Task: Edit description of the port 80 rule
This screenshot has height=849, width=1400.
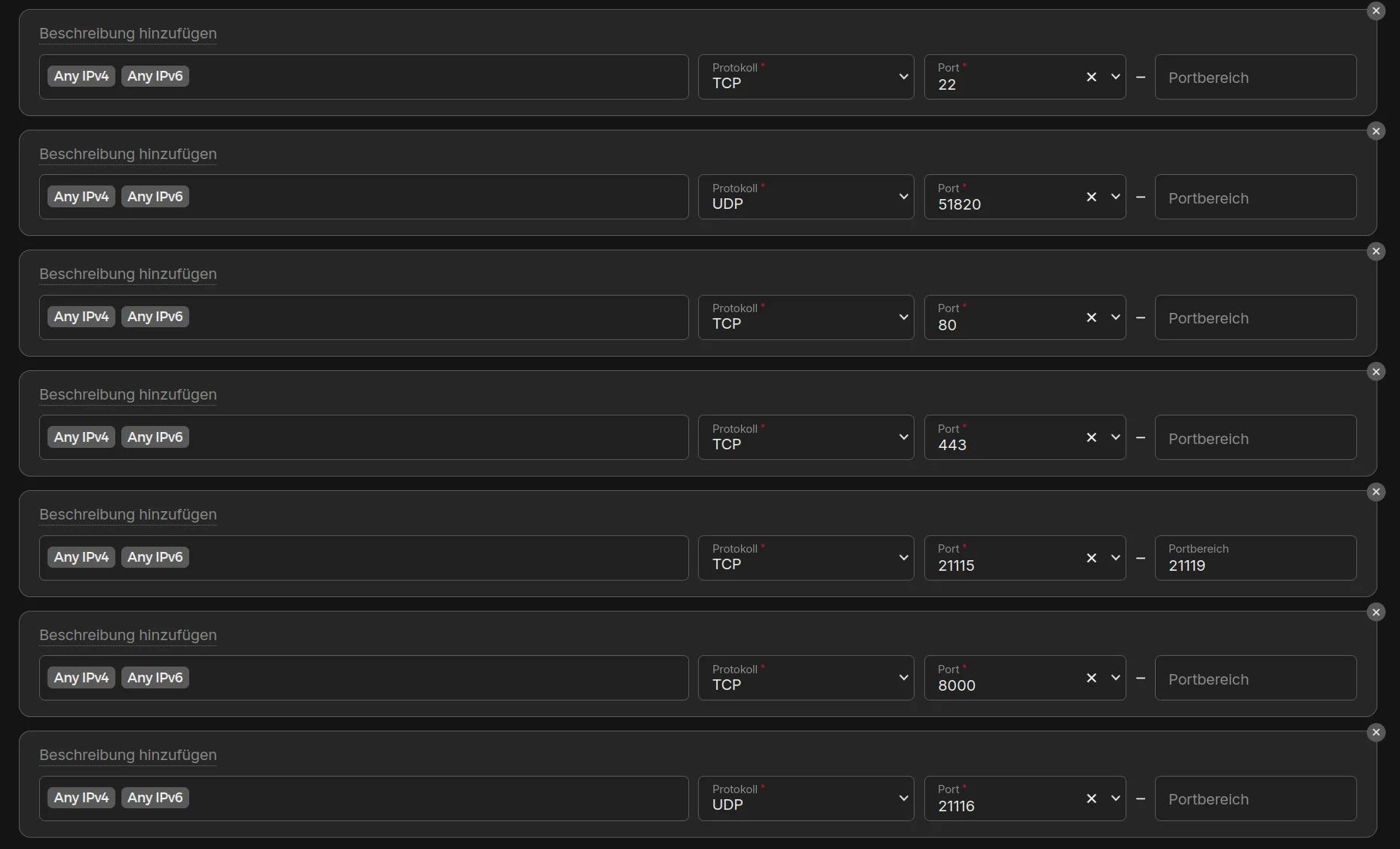Action: 128,274
